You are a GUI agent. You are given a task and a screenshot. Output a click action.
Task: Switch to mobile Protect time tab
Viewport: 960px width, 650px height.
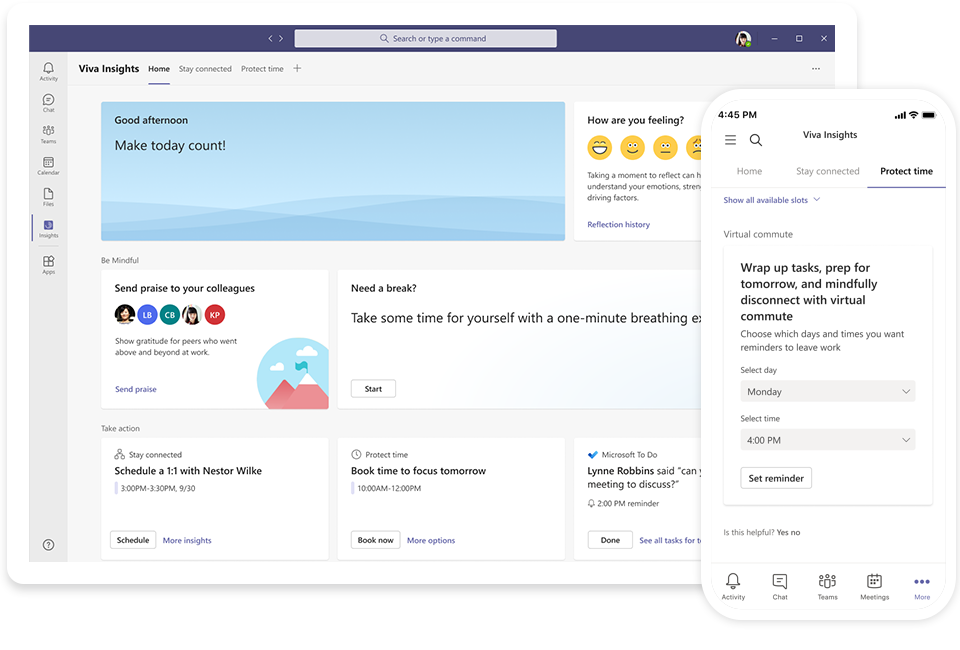pyautogui.click(x=906, y=171)
